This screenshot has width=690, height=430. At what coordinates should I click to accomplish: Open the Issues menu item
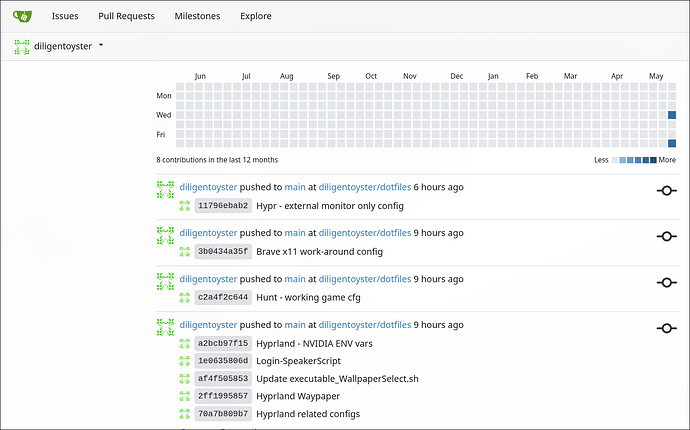point(65,16)
